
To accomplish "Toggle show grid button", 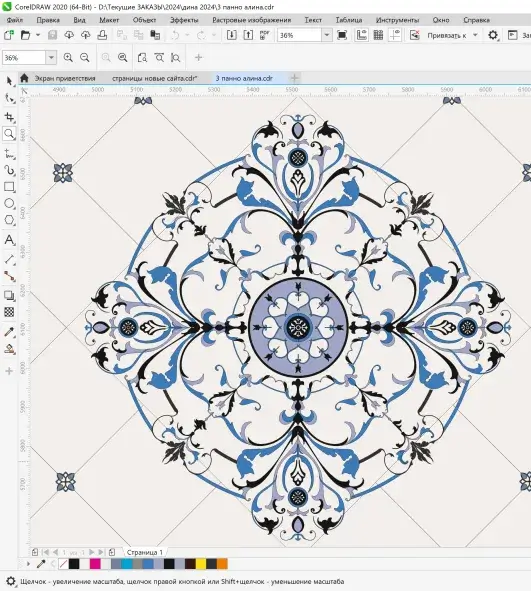I will coord(378,35).
